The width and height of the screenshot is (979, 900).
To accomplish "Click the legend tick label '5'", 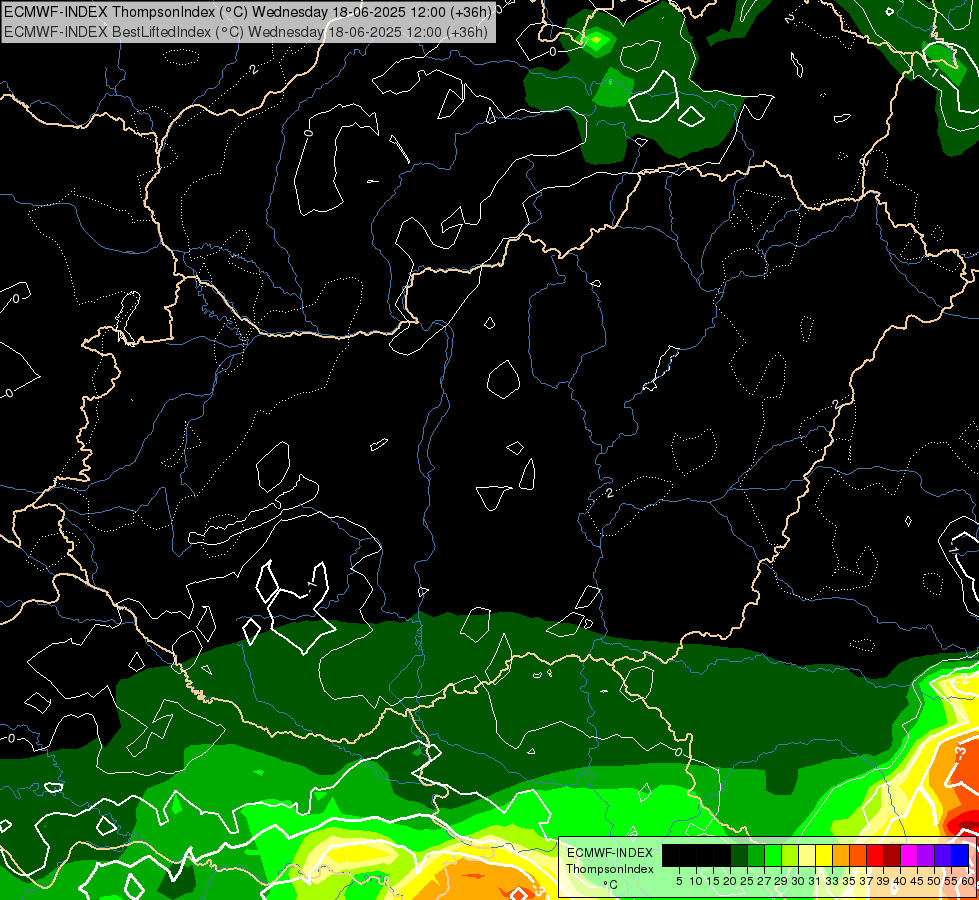I will coord(679,881).
